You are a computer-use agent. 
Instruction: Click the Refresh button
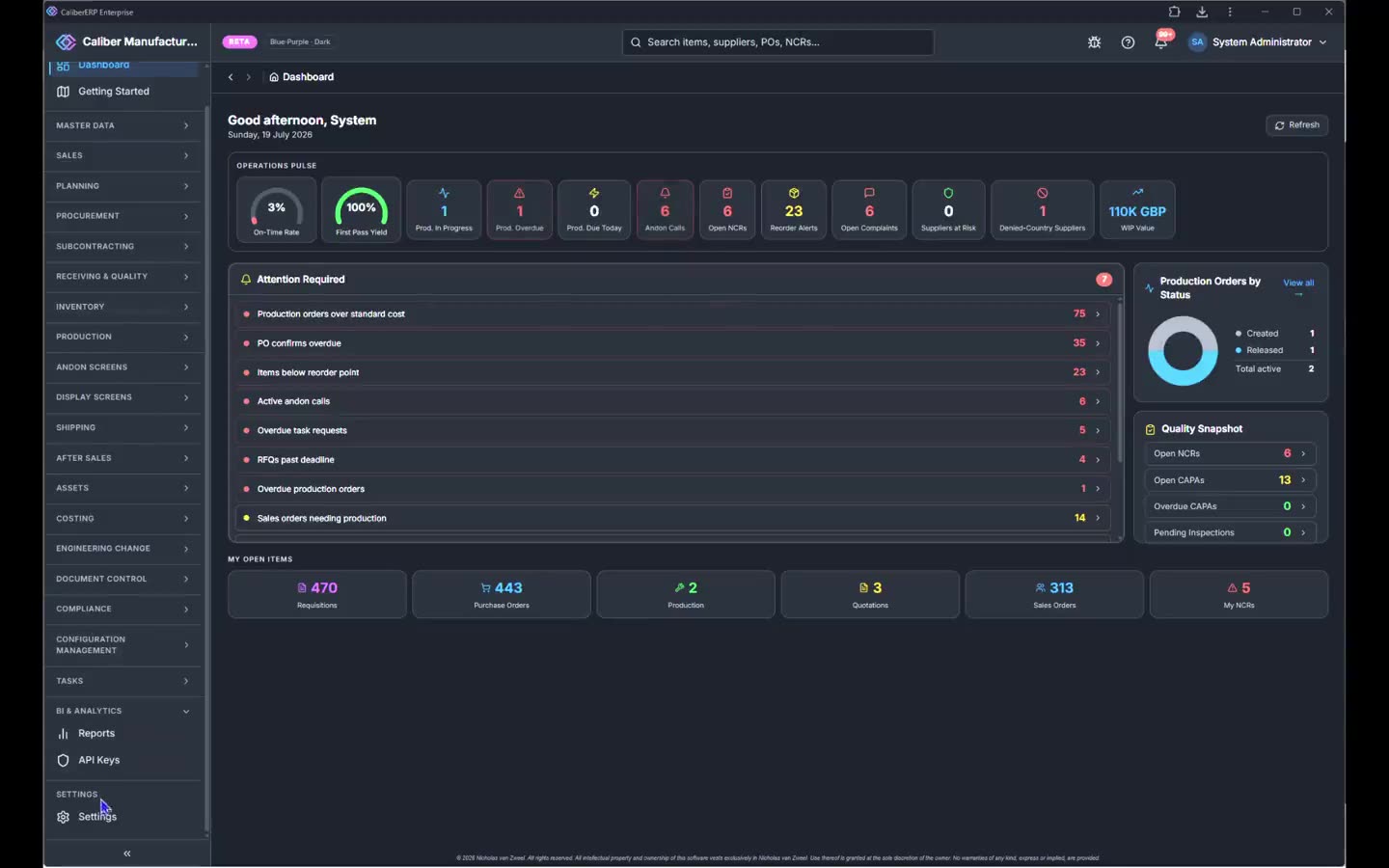1296,125
